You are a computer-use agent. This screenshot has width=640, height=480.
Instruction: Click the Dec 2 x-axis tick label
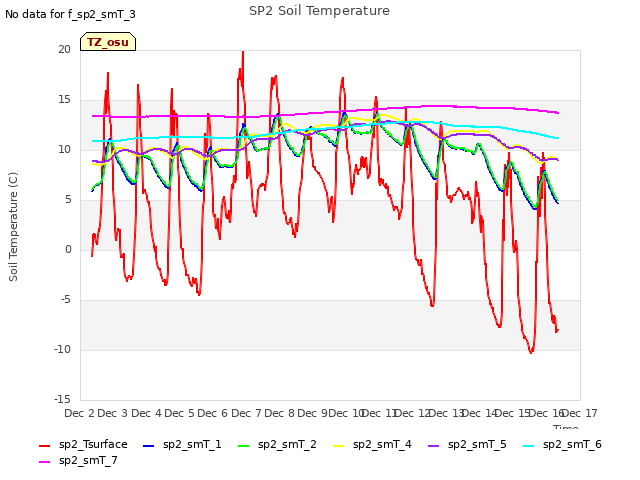(x=79, y=413)
